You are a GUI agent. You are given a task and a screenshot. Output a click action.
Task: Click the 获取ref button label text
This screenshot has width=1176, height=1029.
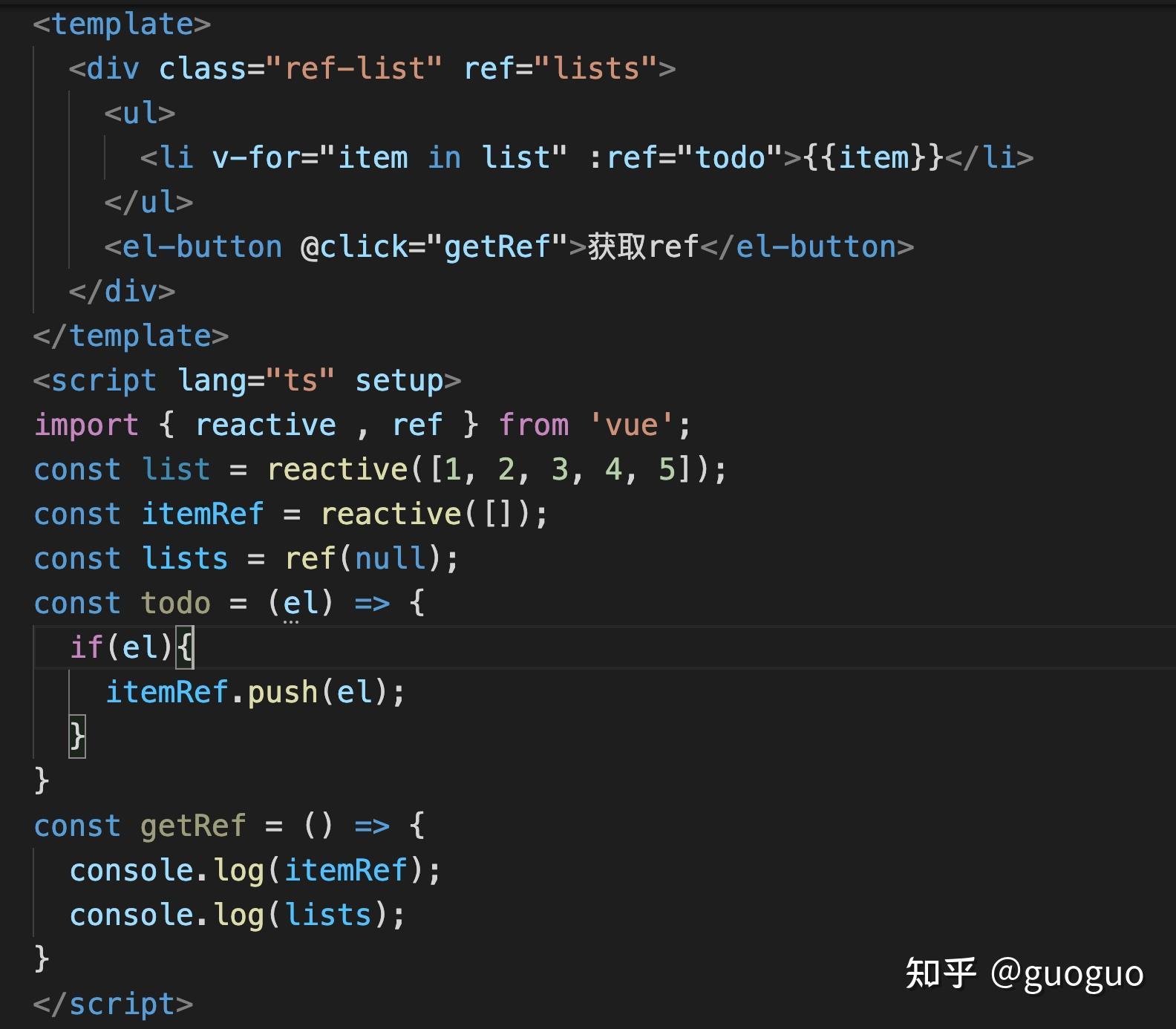pyautogui.click(x=643, y=247)
